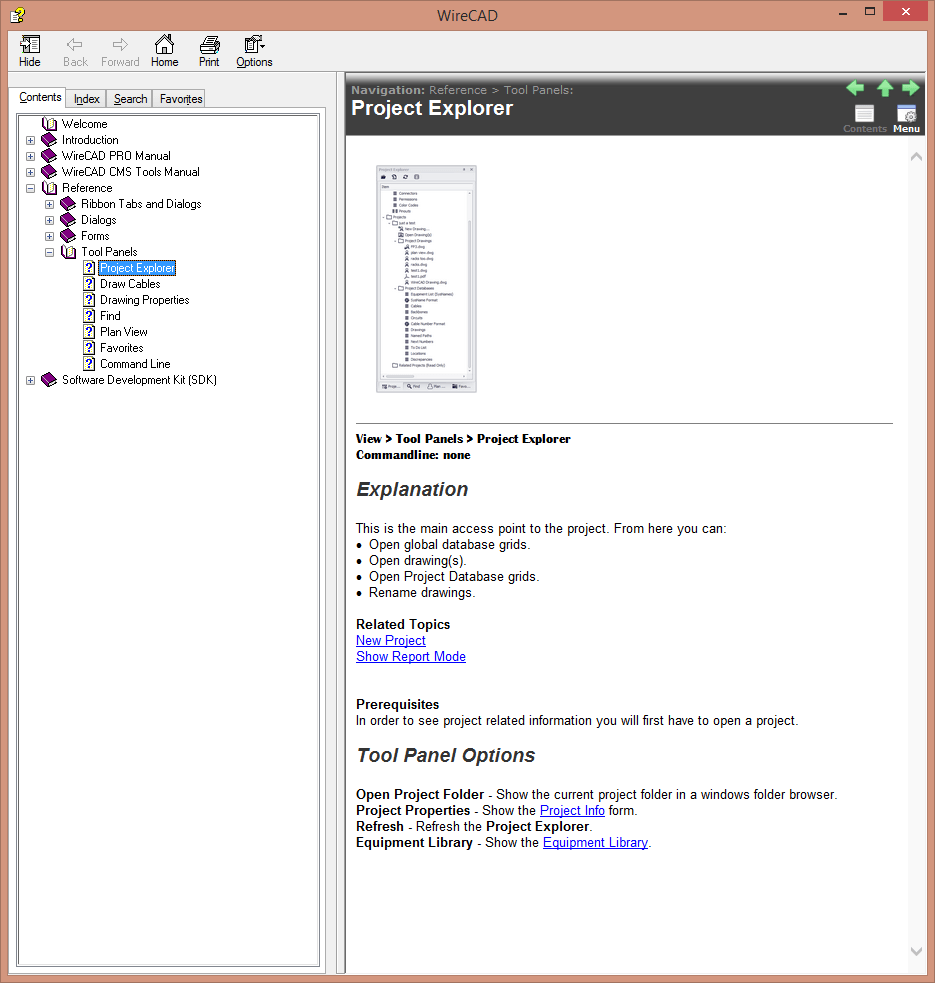Image resolution: width=935 pixels, height=983 pixels.
Task: Expand the Software Development Kit node
Action: click(30, 381)
